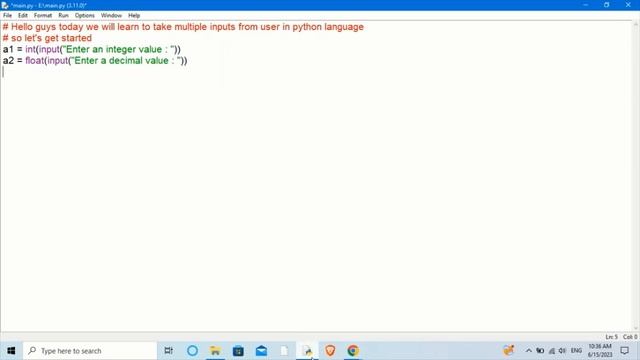Open the Run menu
This screenshot has height=360, width=640.
(63, 16)
